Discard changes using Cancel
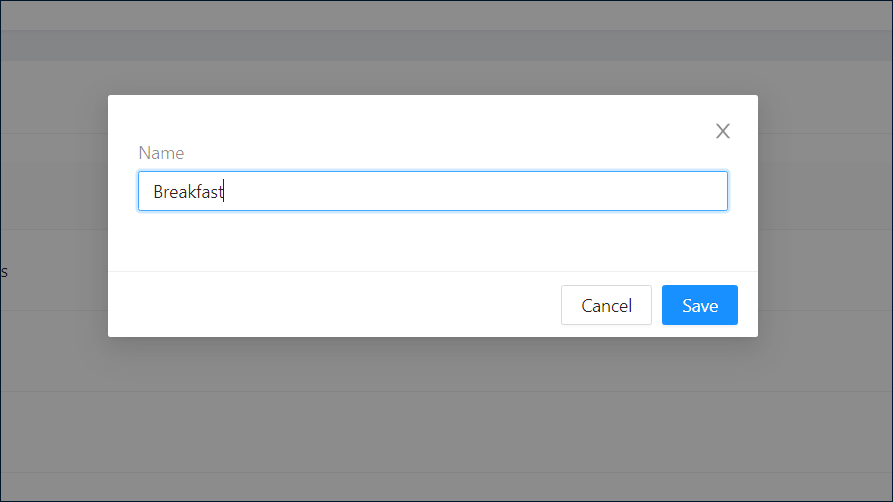Screen dimensions: 893x502 click(x=606, y=305)
